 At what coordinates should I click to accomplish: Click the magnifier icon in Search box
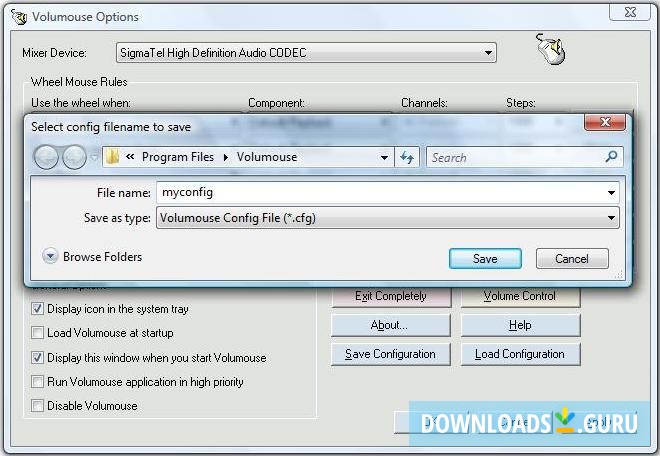point(611,157)
